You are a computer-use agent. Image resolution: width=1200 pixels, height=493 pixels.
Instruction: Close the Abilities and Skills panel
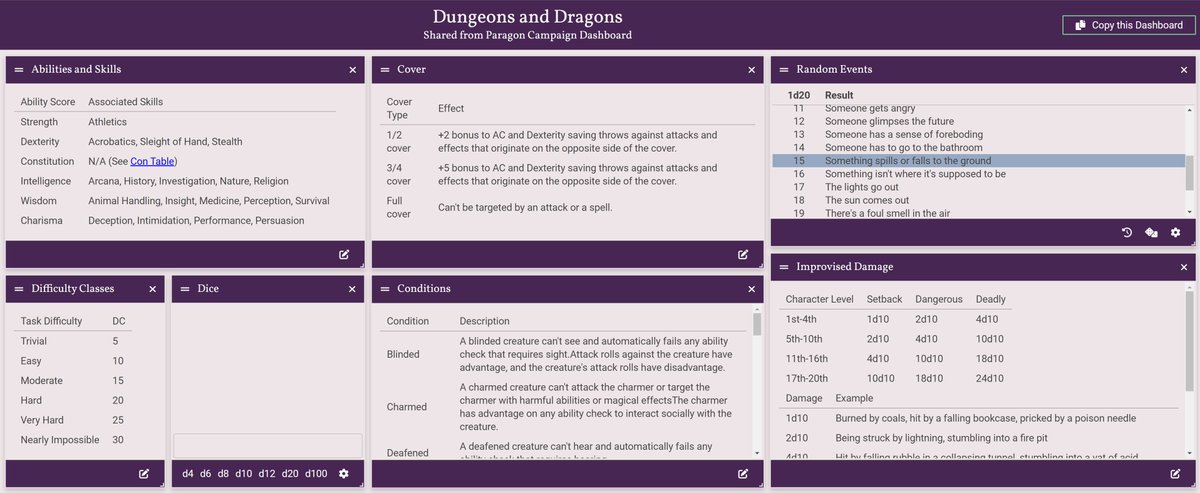pos(353,70)
